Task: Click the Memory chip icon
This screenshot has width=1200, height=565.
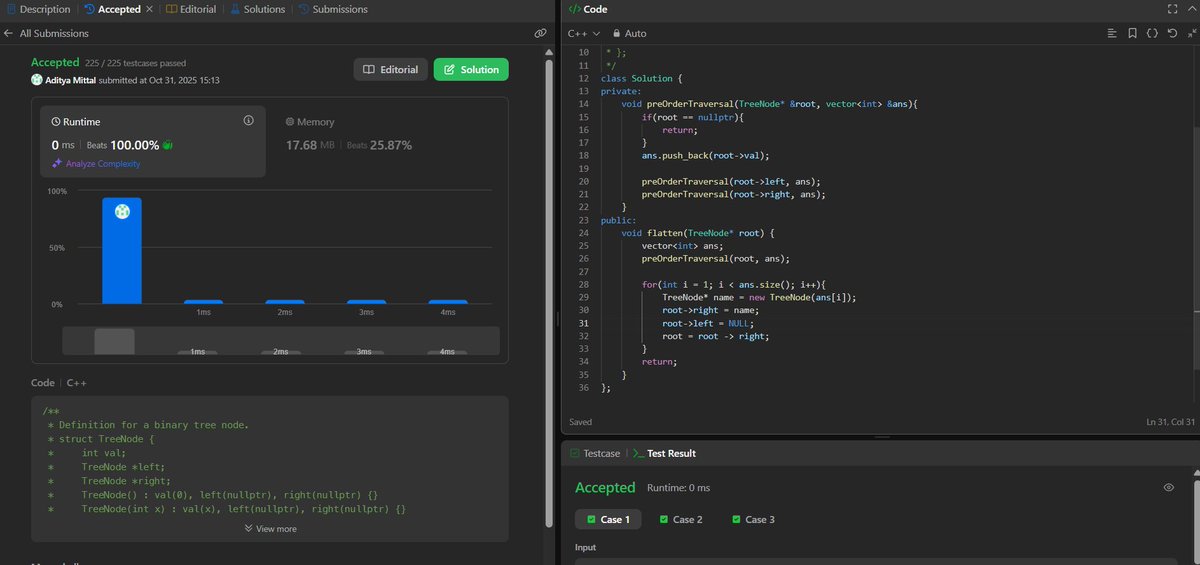Action: point(290,121)
